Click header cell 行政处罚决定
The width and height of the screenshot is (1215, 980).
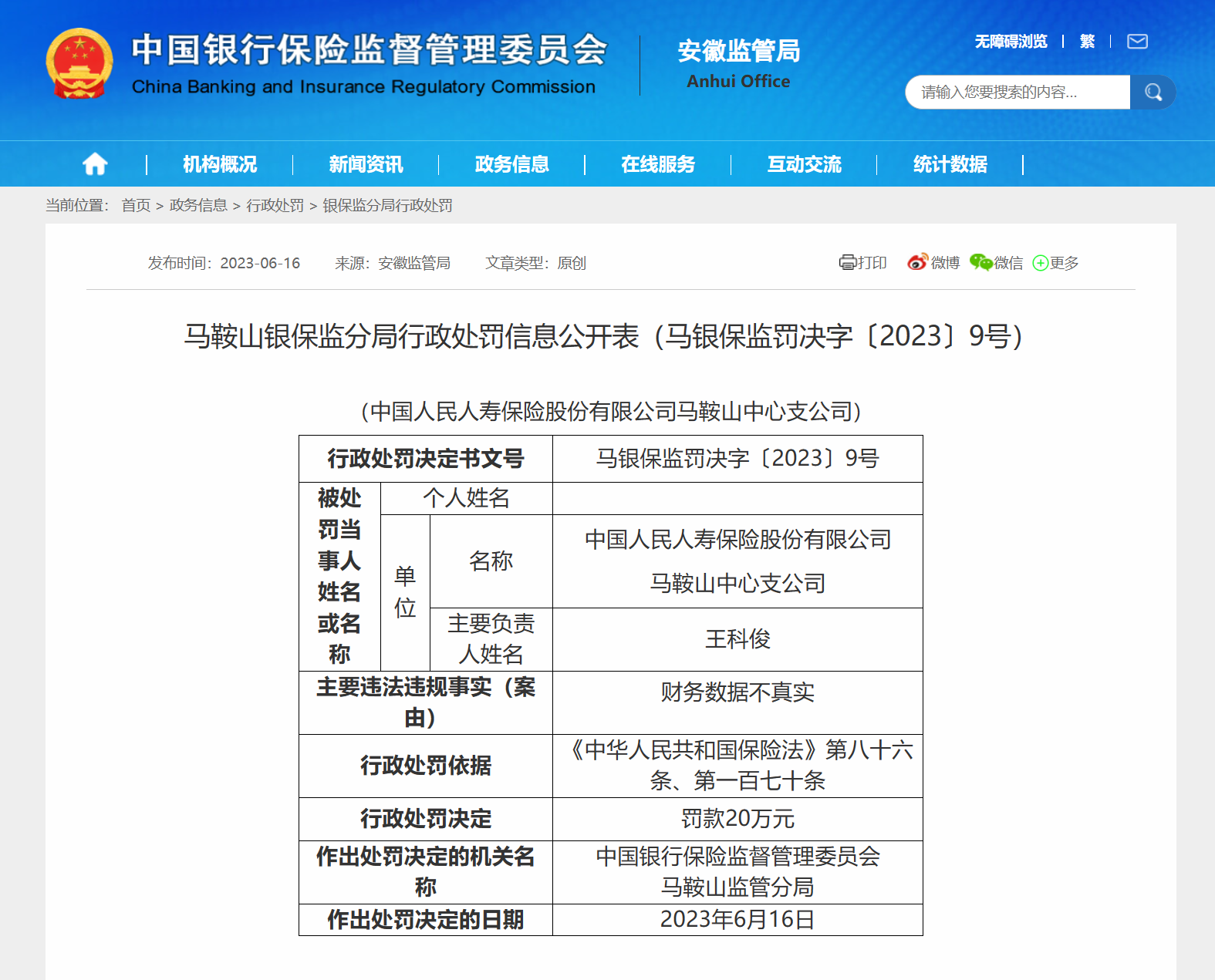point(426,819)
